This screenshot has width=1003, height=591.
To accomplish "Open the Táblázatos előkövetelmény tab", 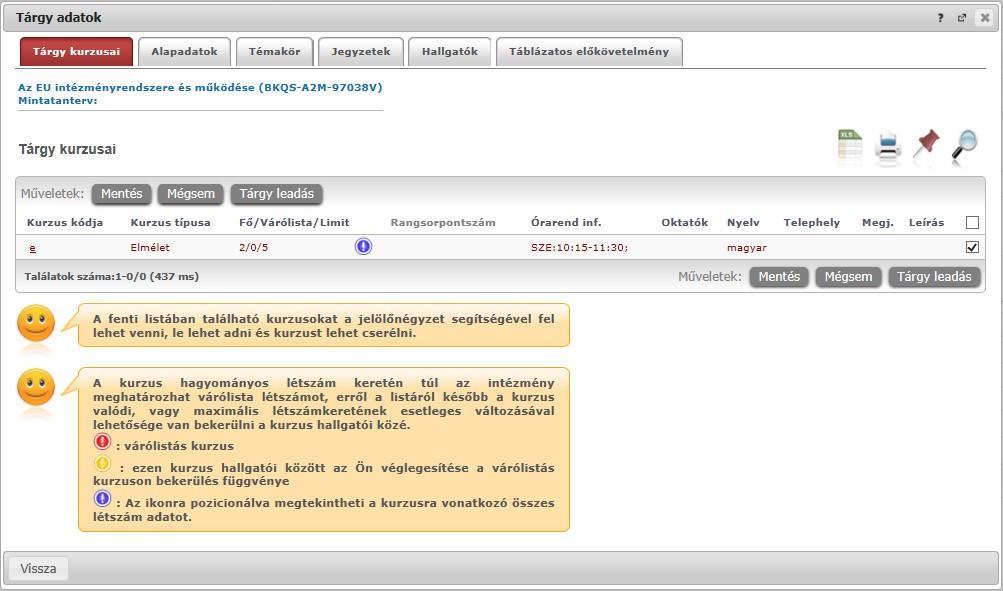I will [x=589, y=52].
